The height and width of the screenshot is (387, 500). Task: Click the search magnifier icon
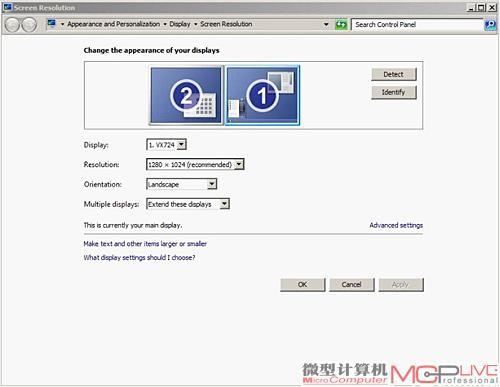[x=490, y=25]
